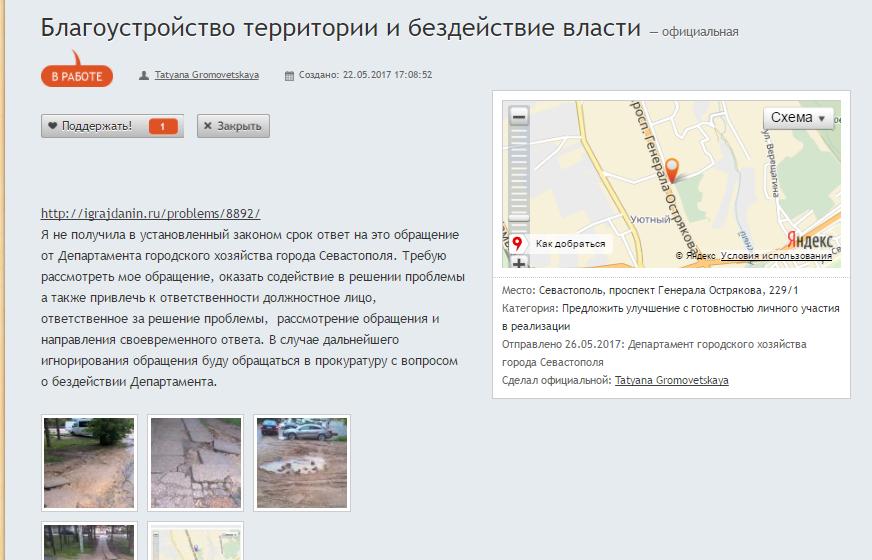Open the eroded path with tree thumbnail

[89, 463]
